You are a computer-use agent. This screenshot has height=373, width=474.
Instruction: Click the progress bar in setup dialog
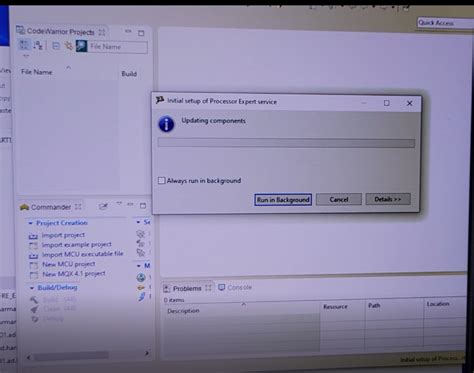[286, 143]
